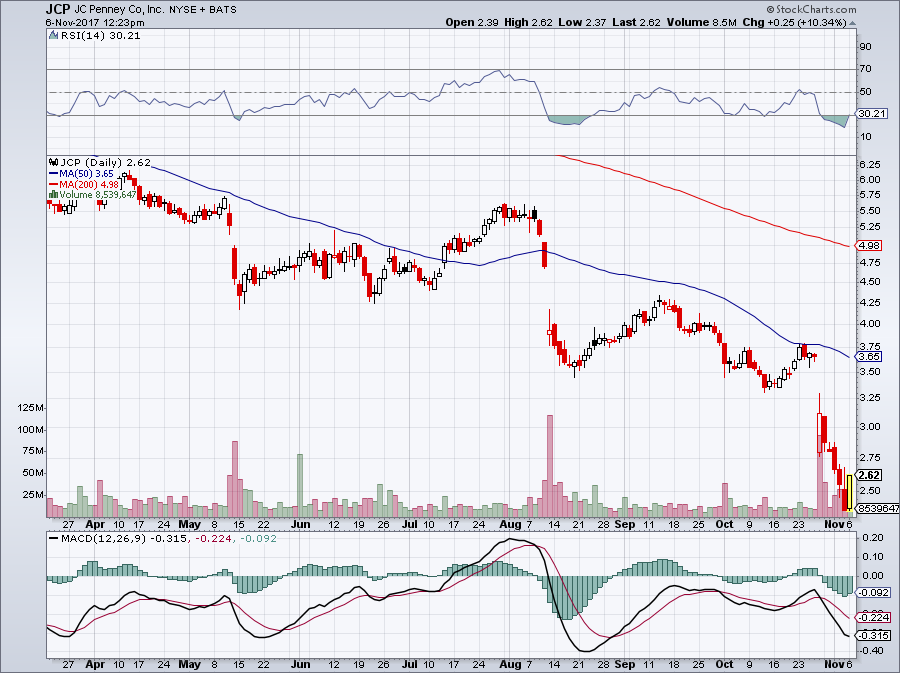The width and height of the screenshot is (900, 673).
Task: Click the JCP ticker symbol in header
Action: [57, 9]
